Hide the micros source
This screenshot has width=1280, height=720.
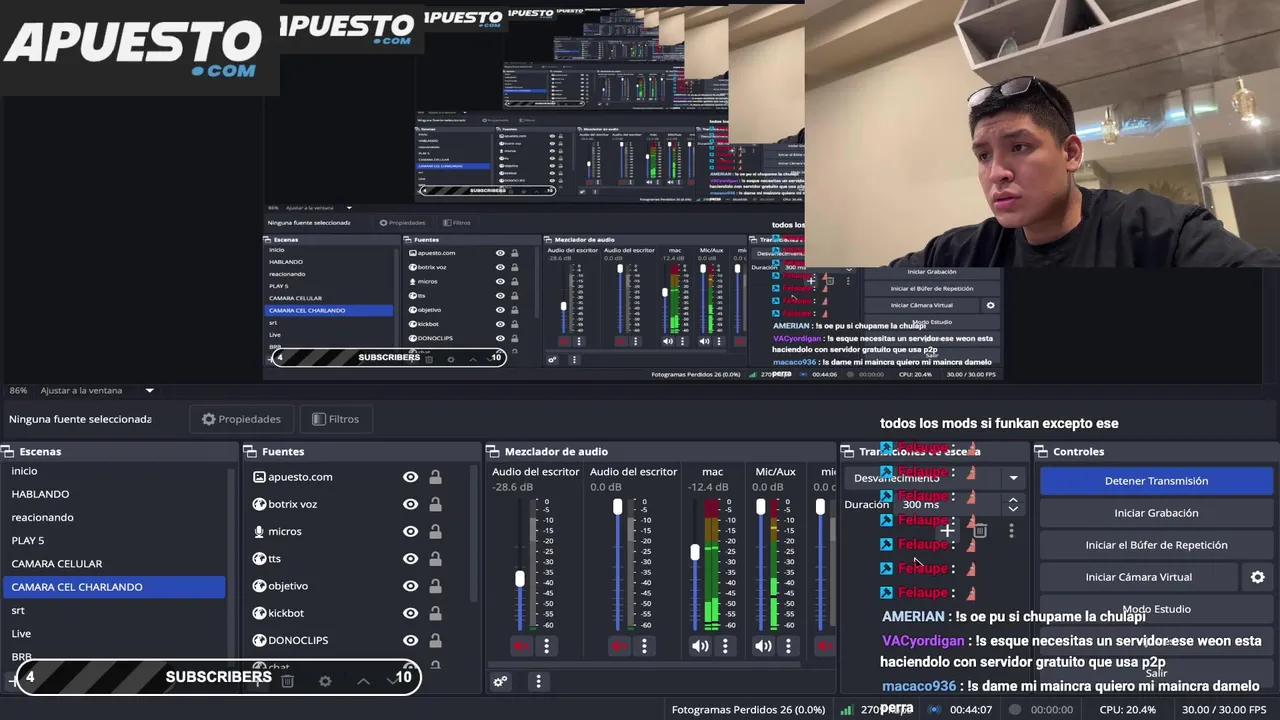(x=410, y=531)
